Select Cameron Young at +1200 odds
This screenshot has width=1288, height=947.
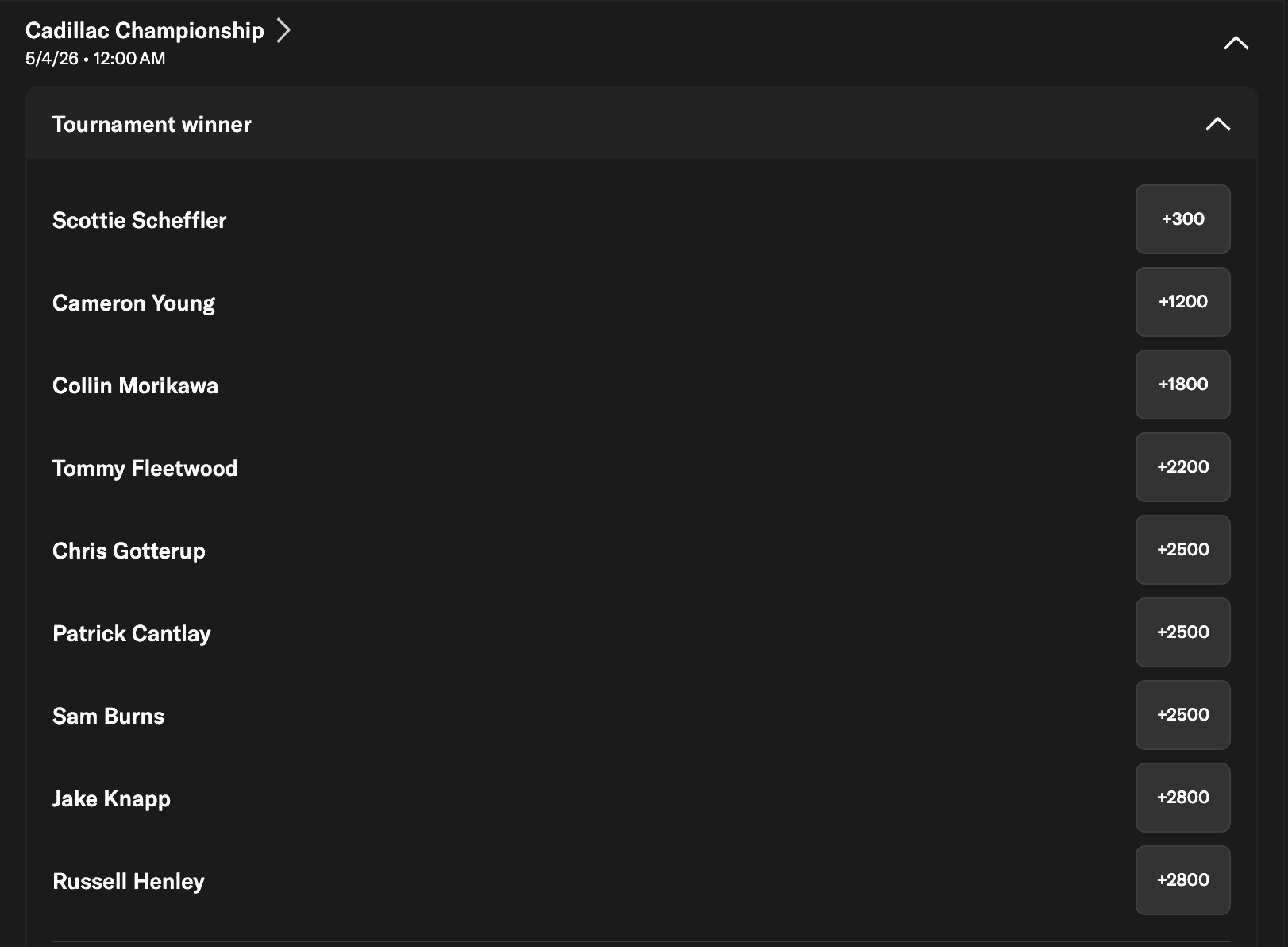(x=1182, y=302)
